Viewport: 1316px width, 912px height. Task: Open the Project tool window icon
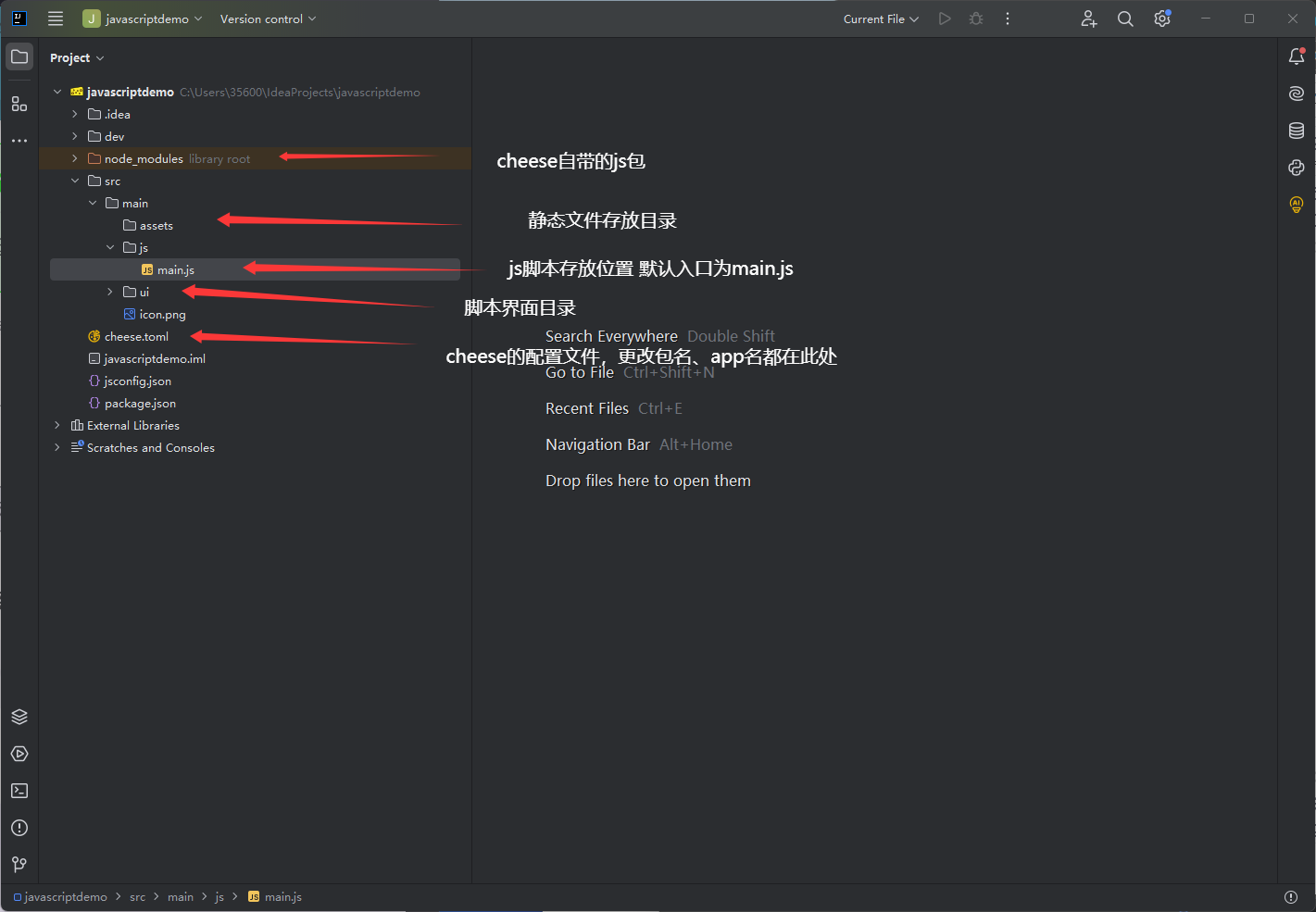pos(19,57)
